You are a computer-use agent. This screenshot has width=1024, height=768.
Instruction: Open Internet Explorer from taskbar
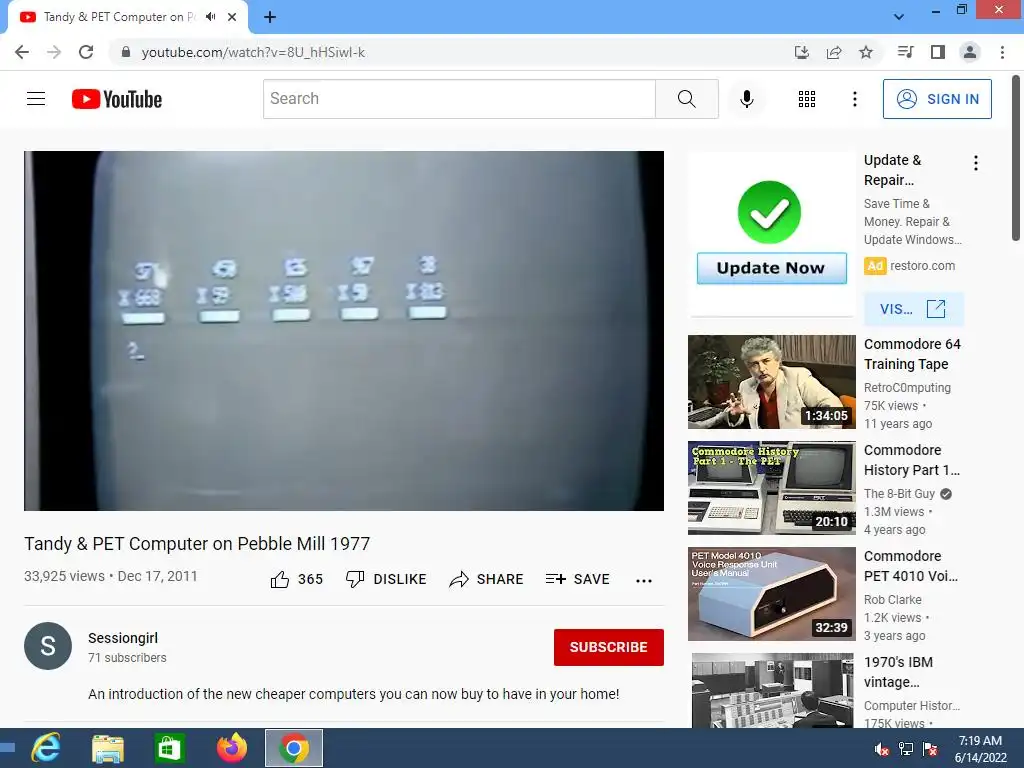pos(45,748)
